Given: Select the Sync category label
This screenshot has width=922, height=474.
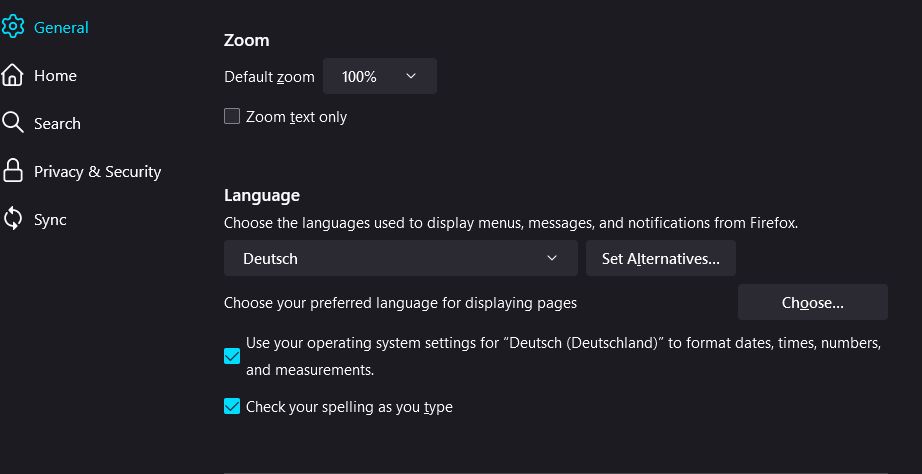Looking at the screenshot, I should pos(50,219).
